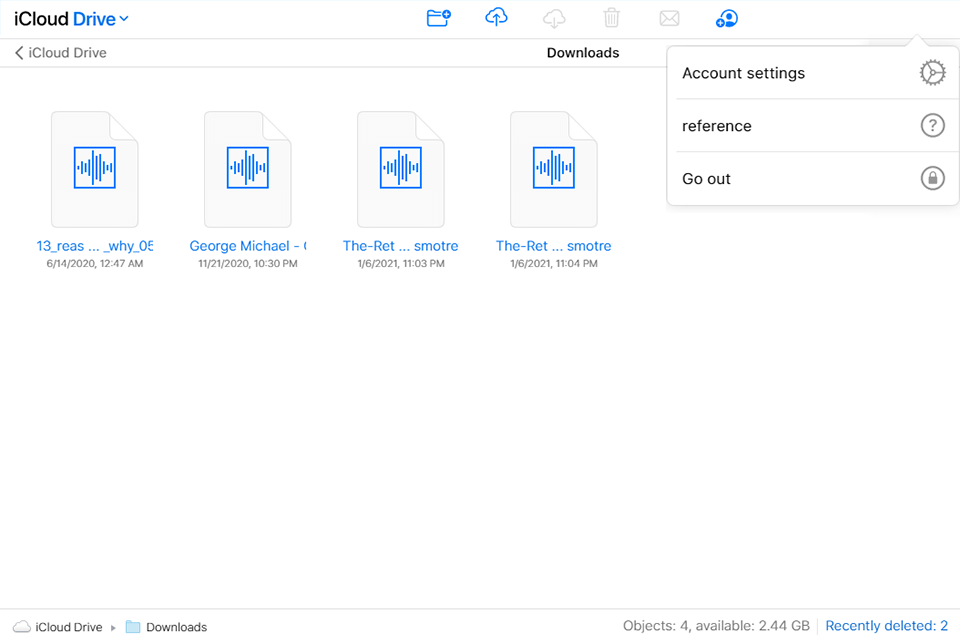The height and width of the screenshot is (640, 960).
Task: Click the download from cloud icon
Action: (x=554, y=18)
